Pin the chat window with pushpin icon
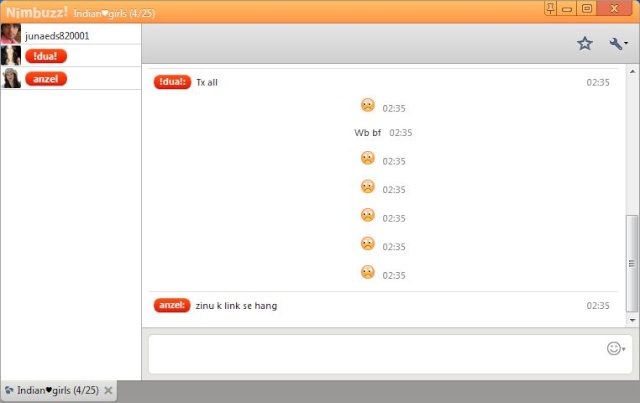The width and height of the screenshot is (640, 403). [550, 8]
